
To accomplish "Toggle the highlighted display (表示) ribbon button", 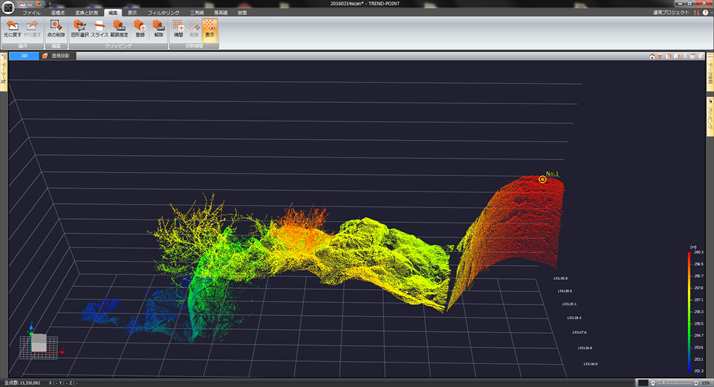I will coord(209,29).
